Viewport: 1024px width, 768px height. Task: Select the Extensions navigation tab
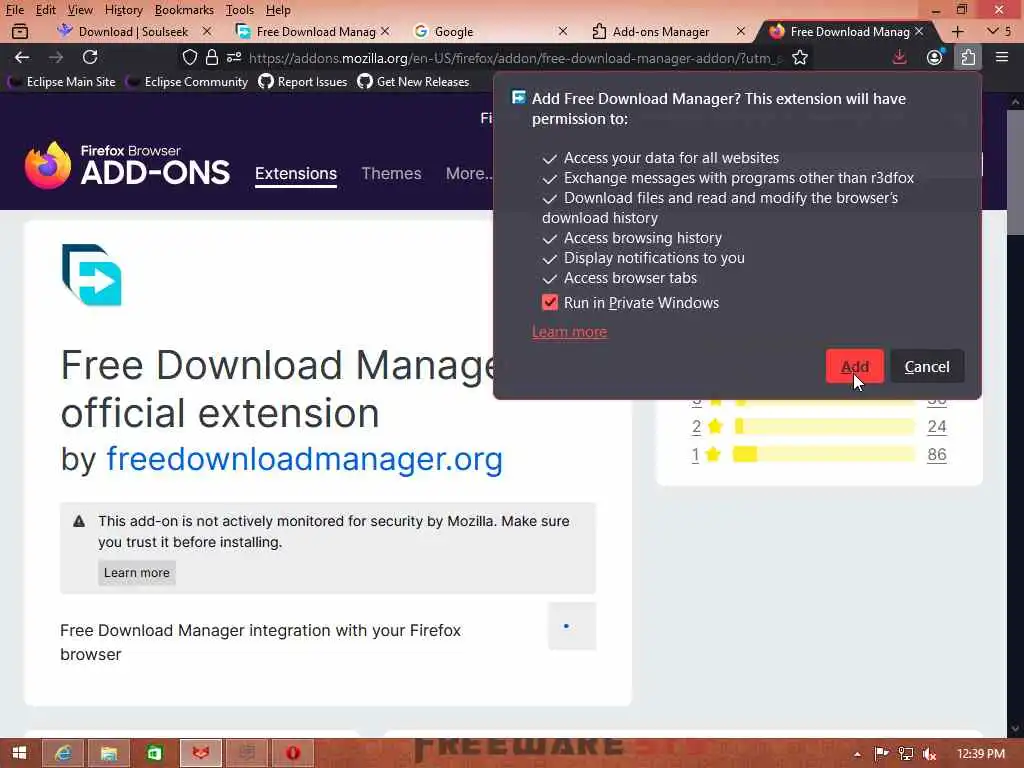click(296, 174)
